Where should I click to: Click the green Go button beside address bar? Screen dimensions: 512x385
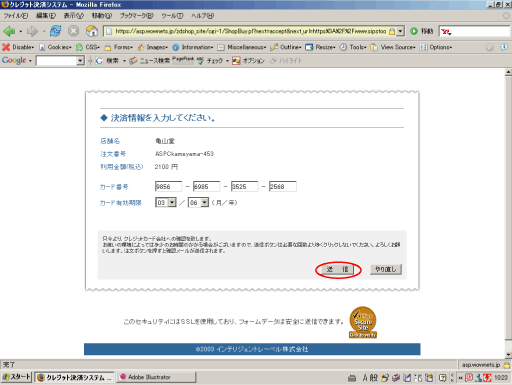(x=422, y=31)
